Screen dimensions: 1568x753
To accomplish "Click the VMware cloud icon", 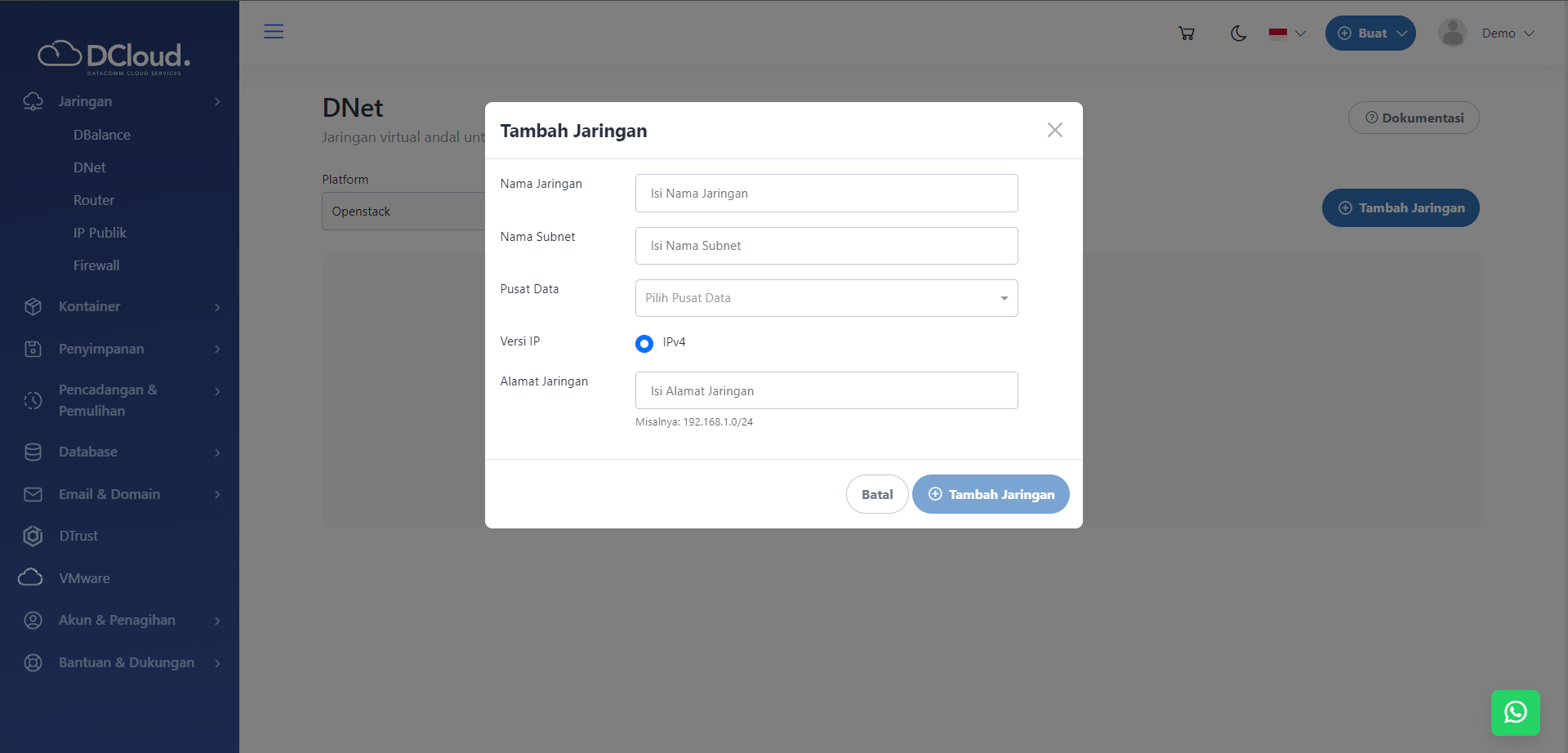I will (31, 577).
